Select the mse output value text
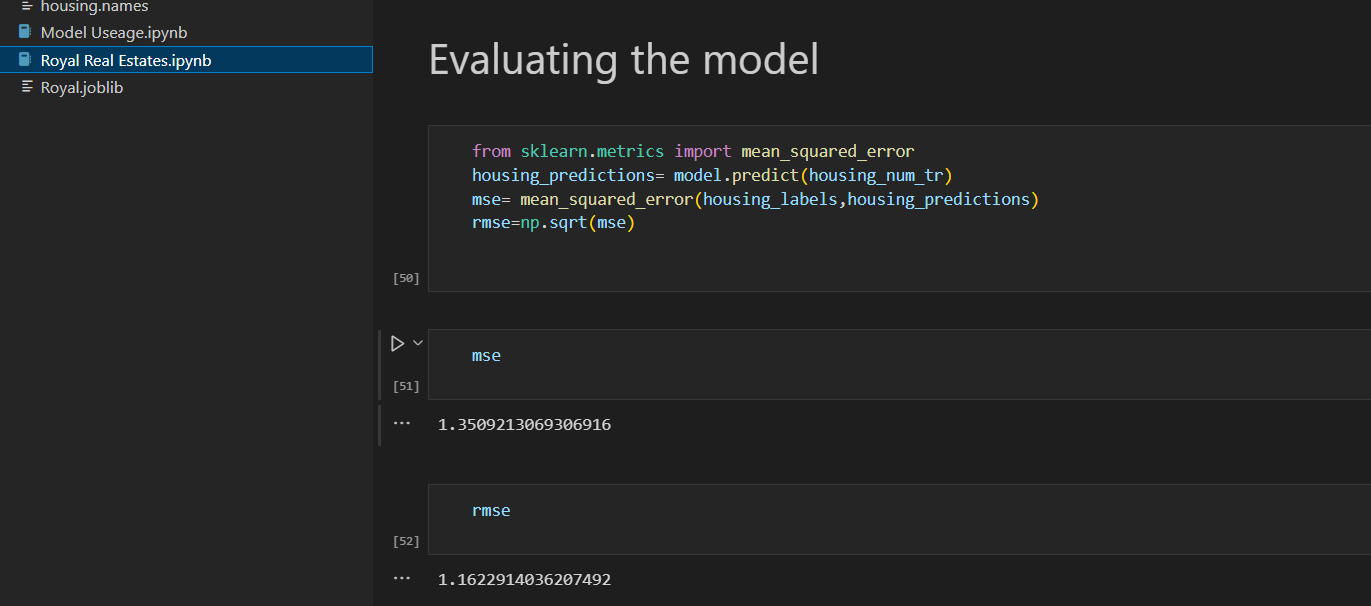Image resolution: width=1371 pixels, height=606 pixels. (x=524, y=424)
